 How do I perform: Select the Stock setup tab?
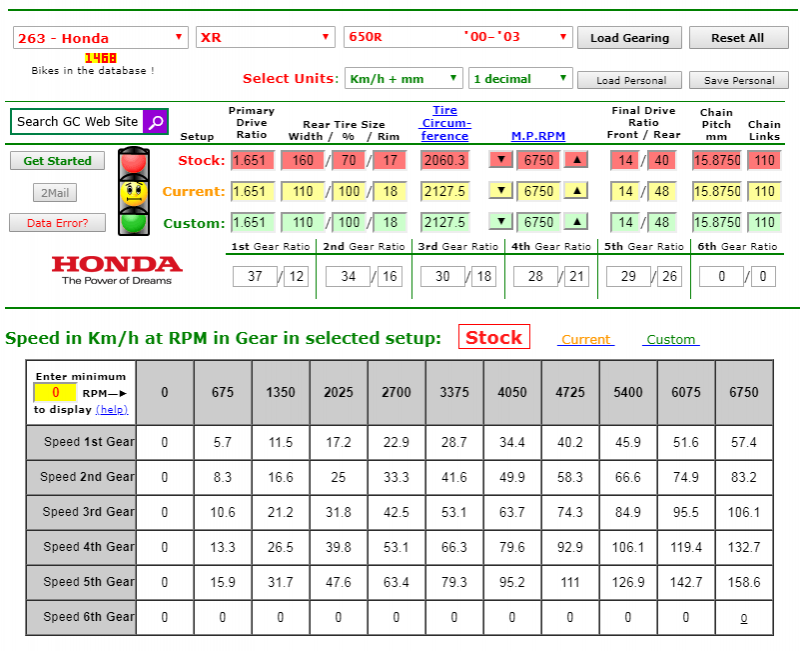tap(494, 338)
